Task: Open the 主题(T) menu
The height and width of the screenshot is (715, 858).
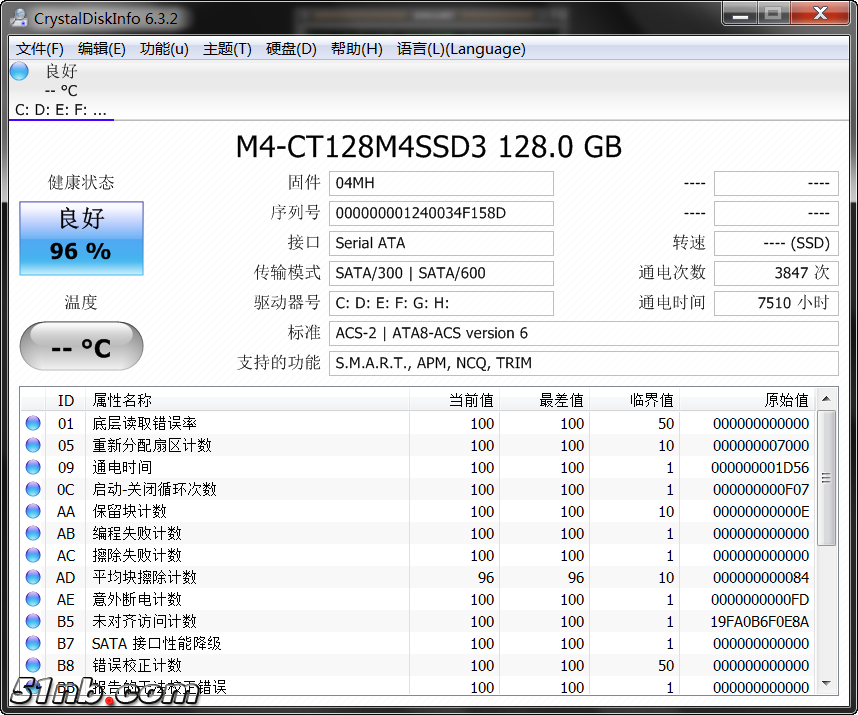Action: coord(227,49)
